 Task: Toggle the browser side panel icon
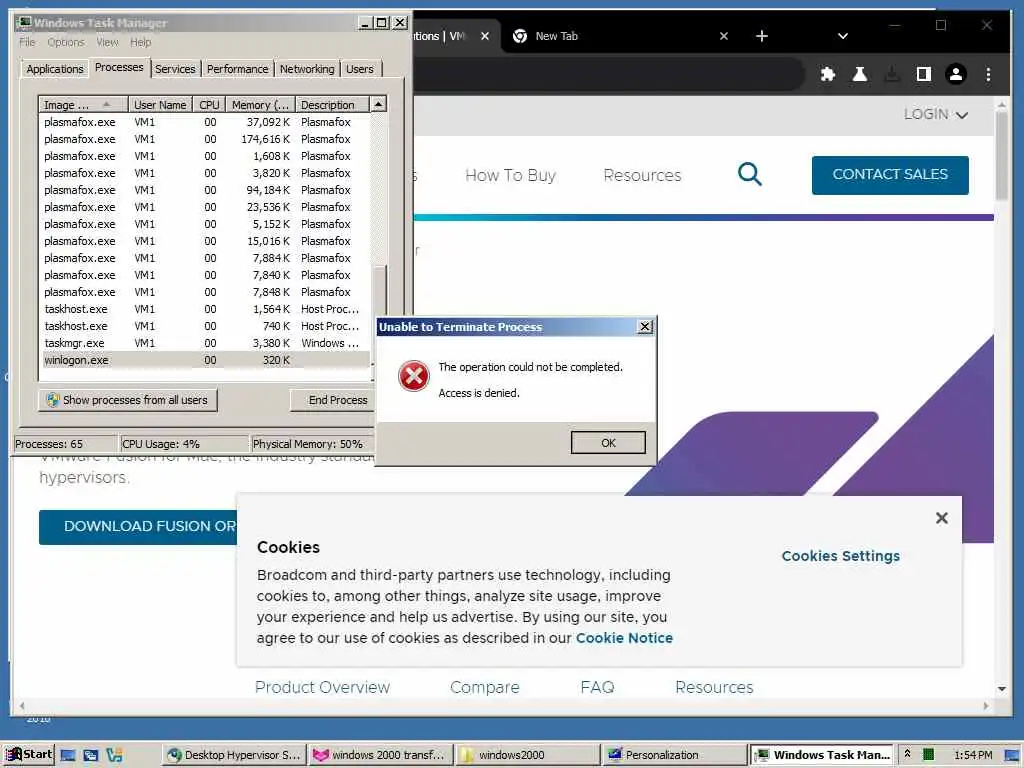[923, 74]
